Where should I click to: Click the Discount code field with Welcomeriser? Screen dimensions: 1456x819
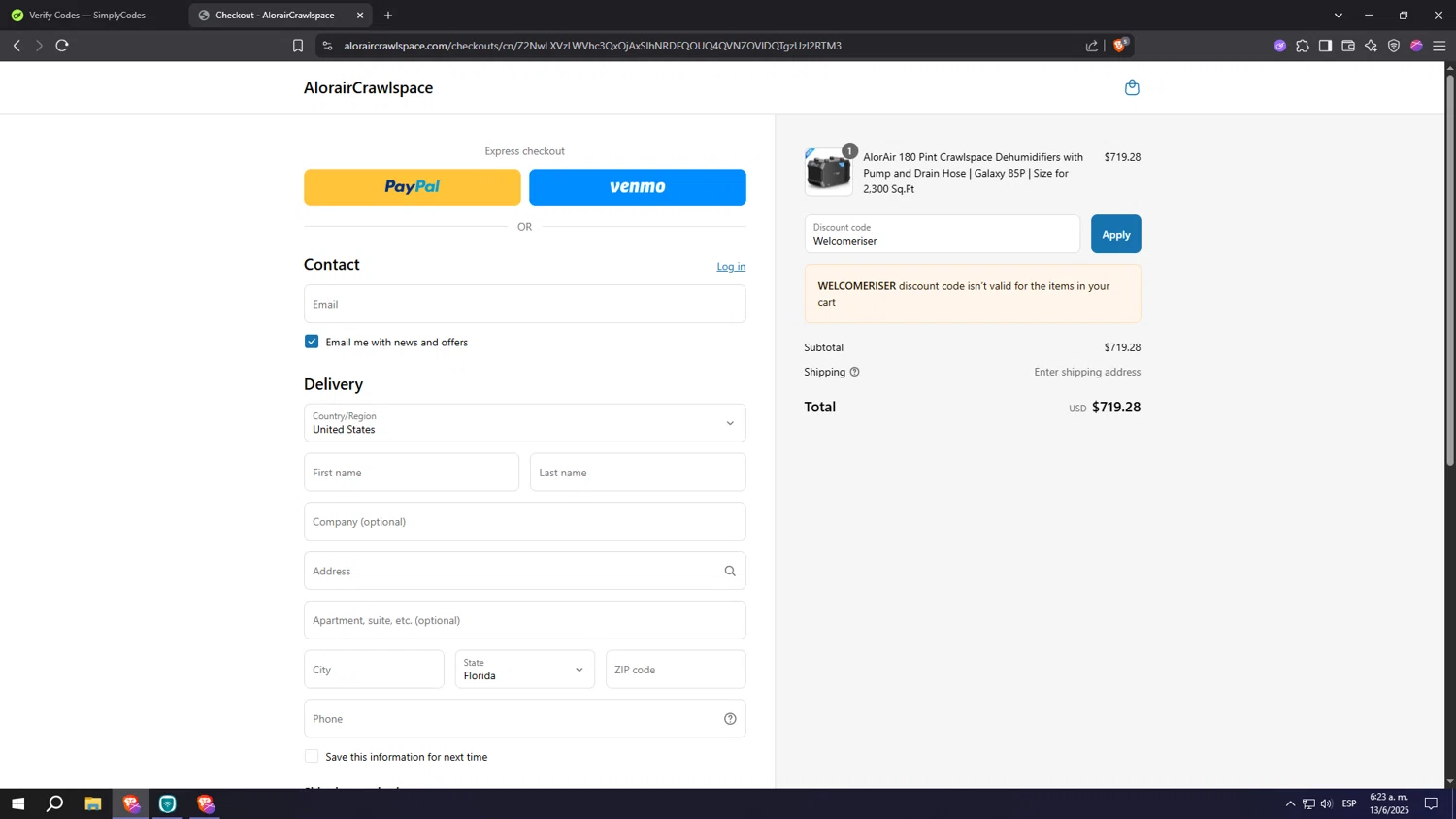(942, 234)
